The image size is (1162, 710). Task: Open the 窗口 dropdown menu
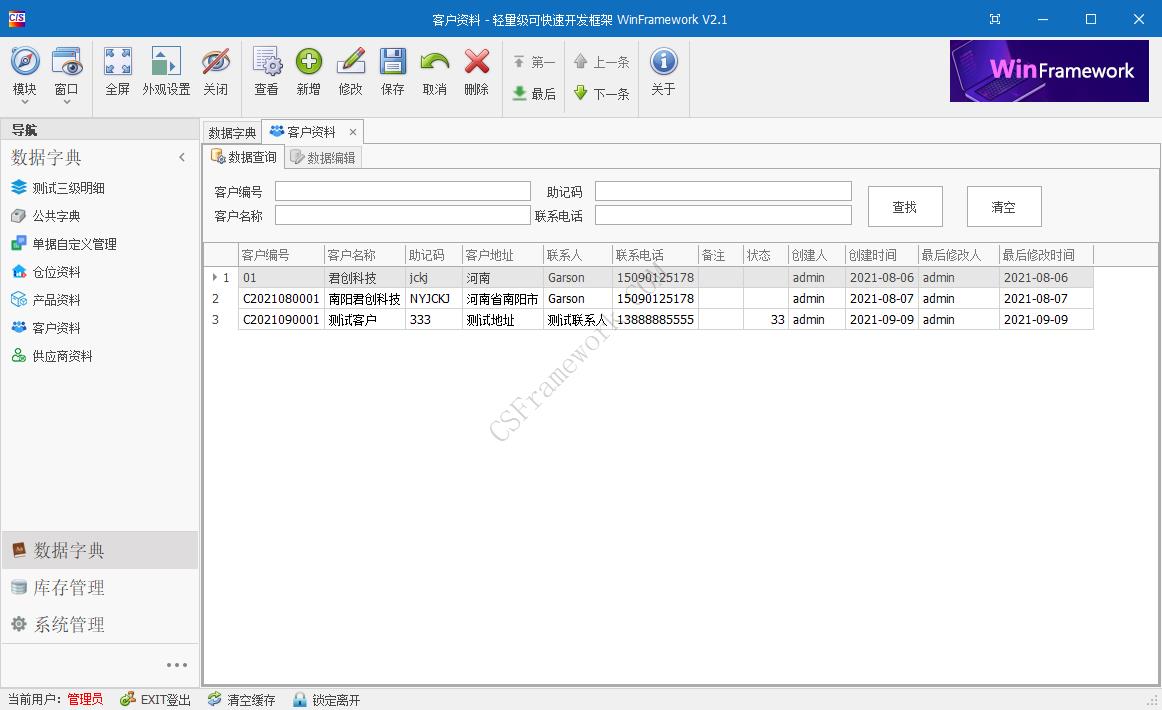(67, 70)
